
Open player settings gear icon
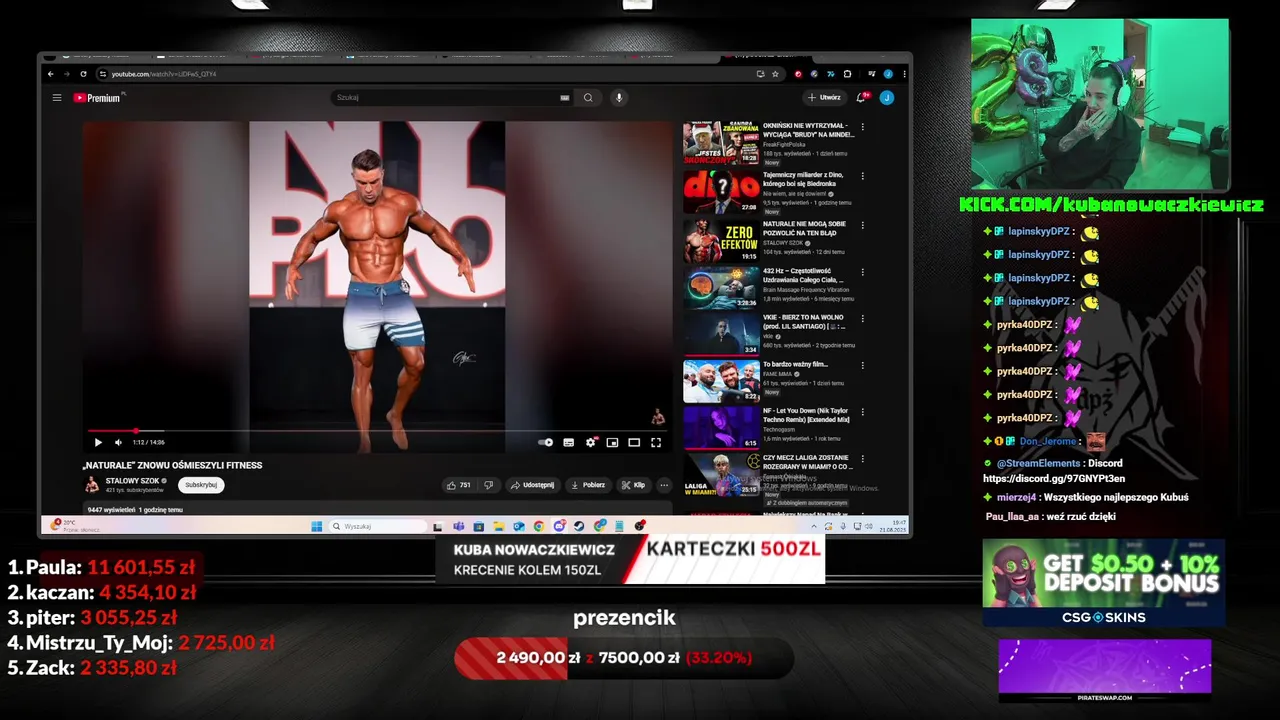click(x=591, y=442)
